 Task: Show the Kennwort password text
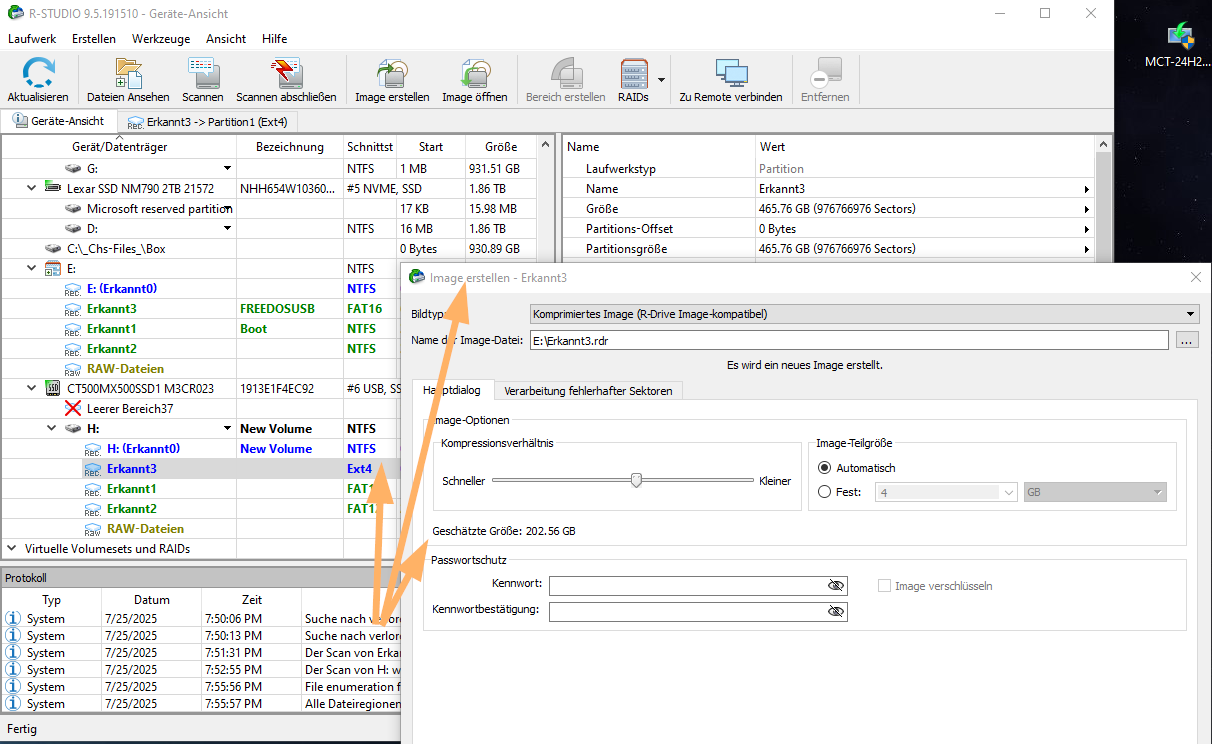click(x=836, y=585)
